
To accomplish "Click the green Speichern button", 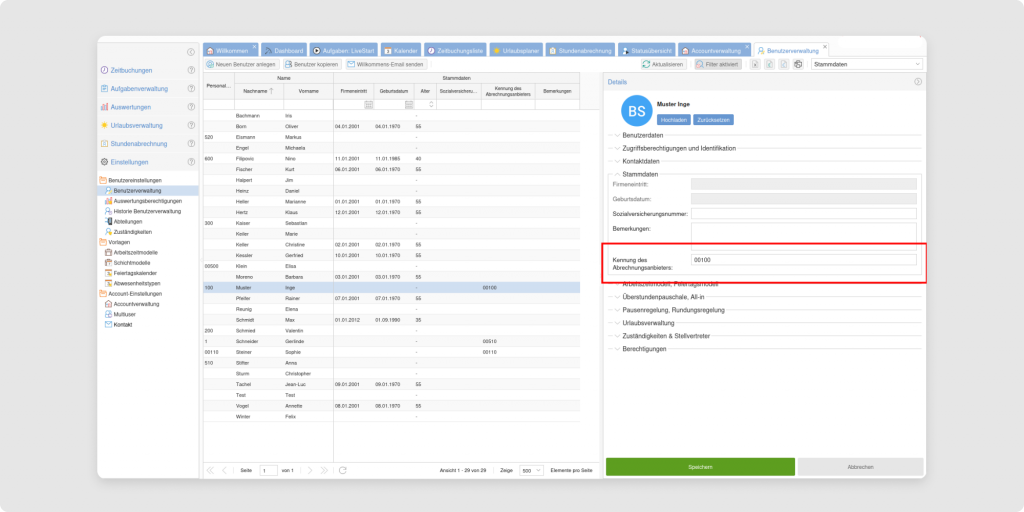I will (x=700, y=467).
